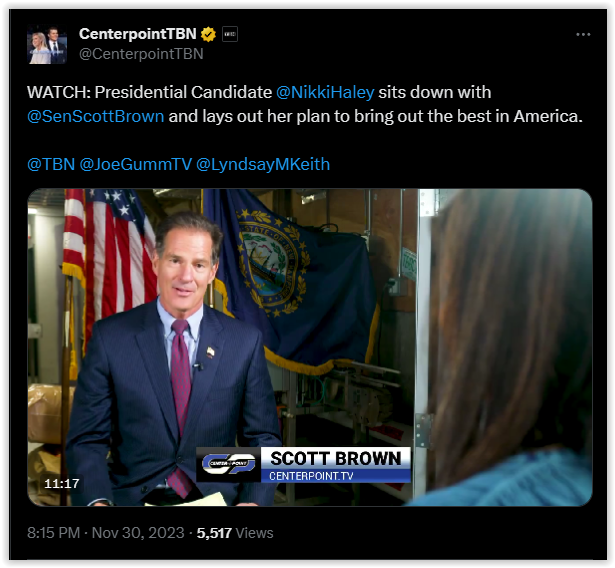Visit the @TBN mention
The image size is (615, 568).
tap(51, 164)
